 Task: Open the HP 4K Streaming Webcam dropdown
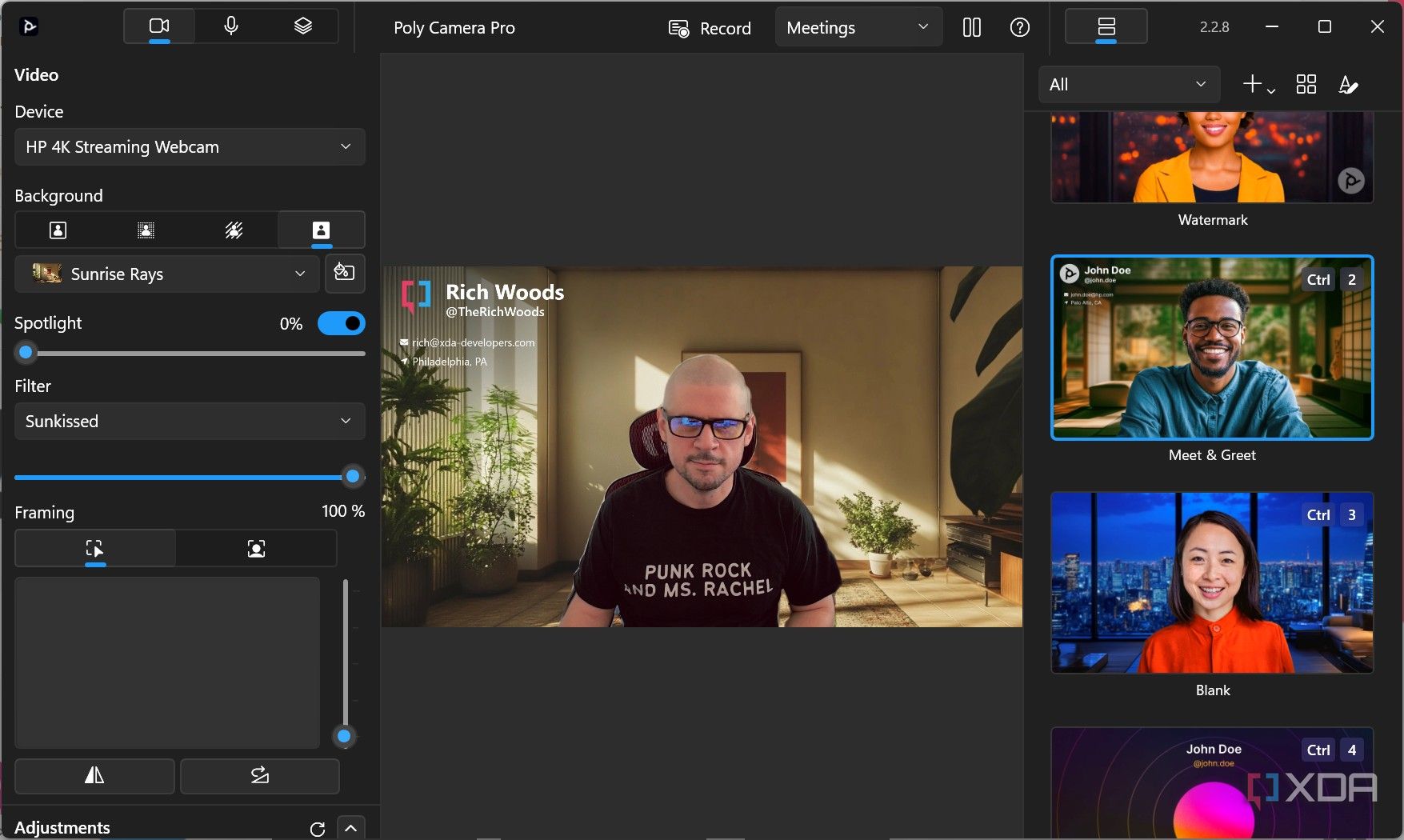pyautogui.click(x=190, y=147)
